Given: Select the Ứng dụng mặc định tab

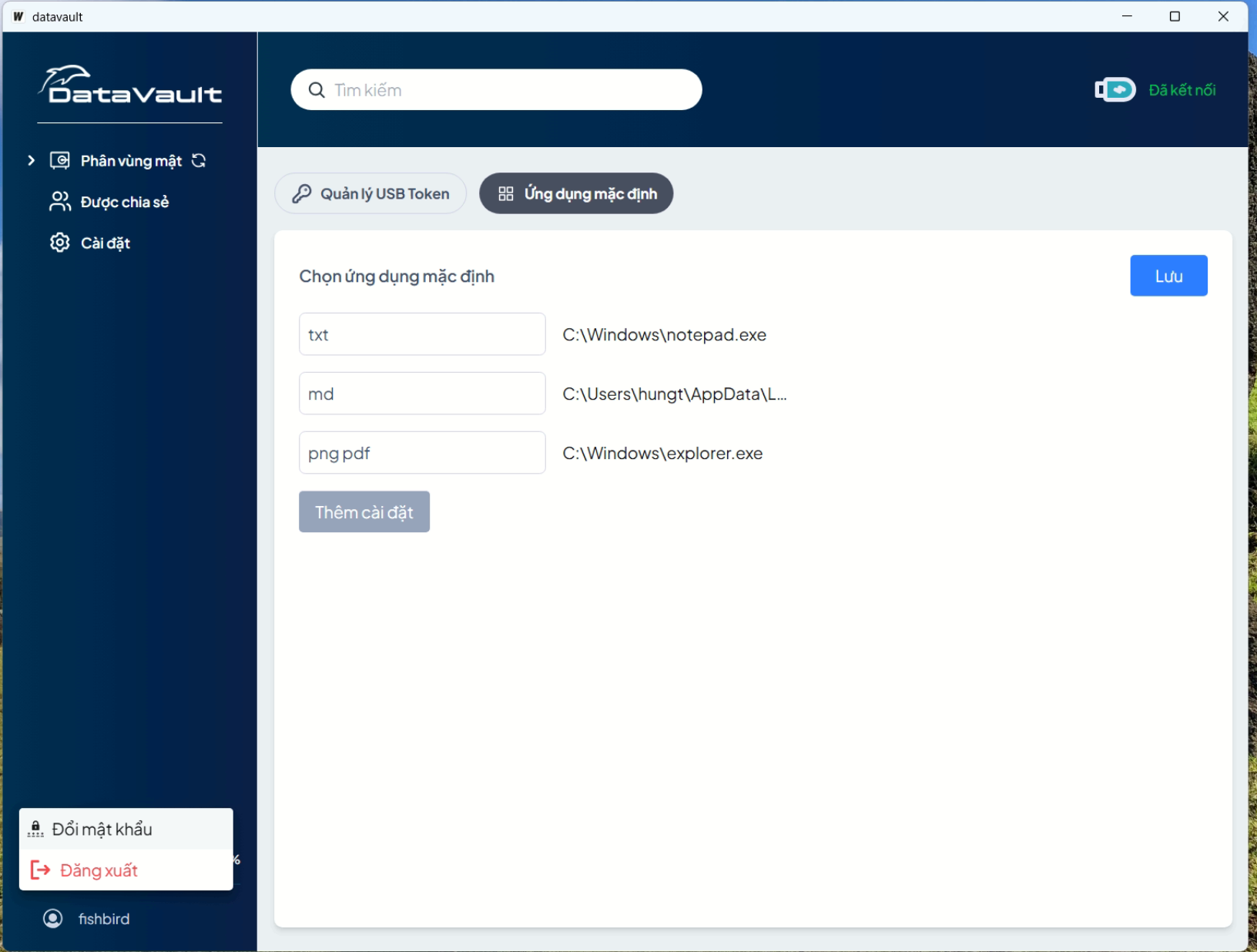Looking at the screenshot, I should point(576,193).
